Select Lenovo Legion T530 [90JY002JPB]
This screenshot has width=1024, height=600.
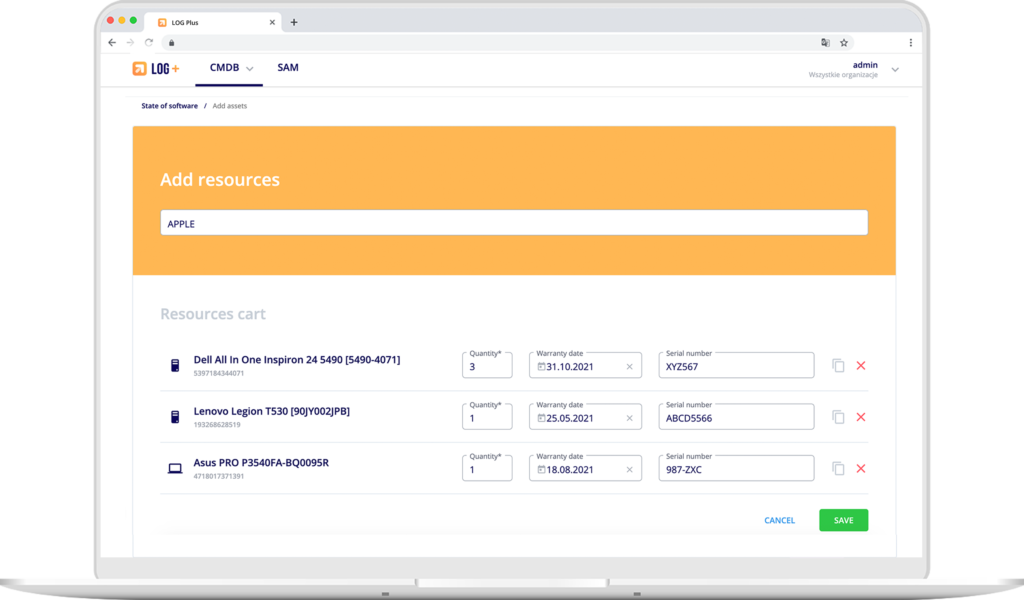272,411
